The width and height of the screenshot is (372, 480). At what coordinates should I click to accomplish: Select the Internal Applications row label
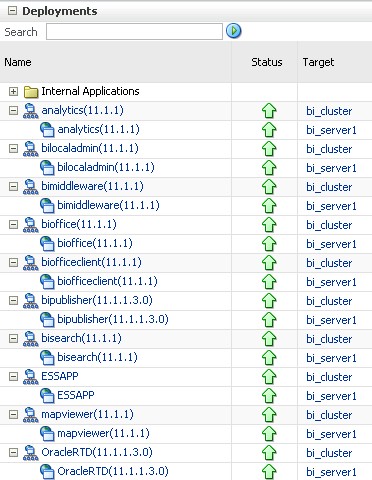click(x=90, y=91)
